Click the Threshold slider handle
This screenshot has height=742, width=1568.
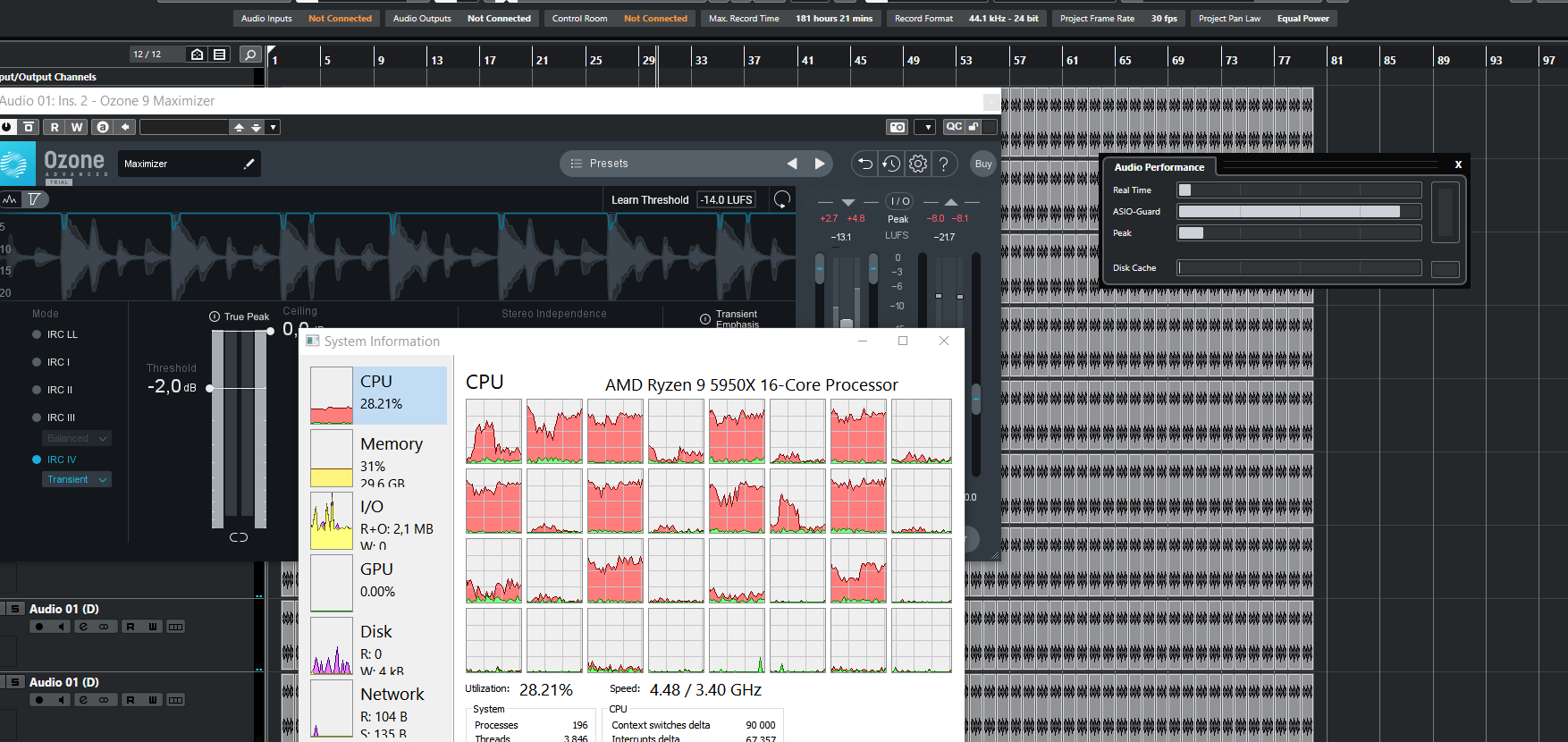click(x=210, y=388)
